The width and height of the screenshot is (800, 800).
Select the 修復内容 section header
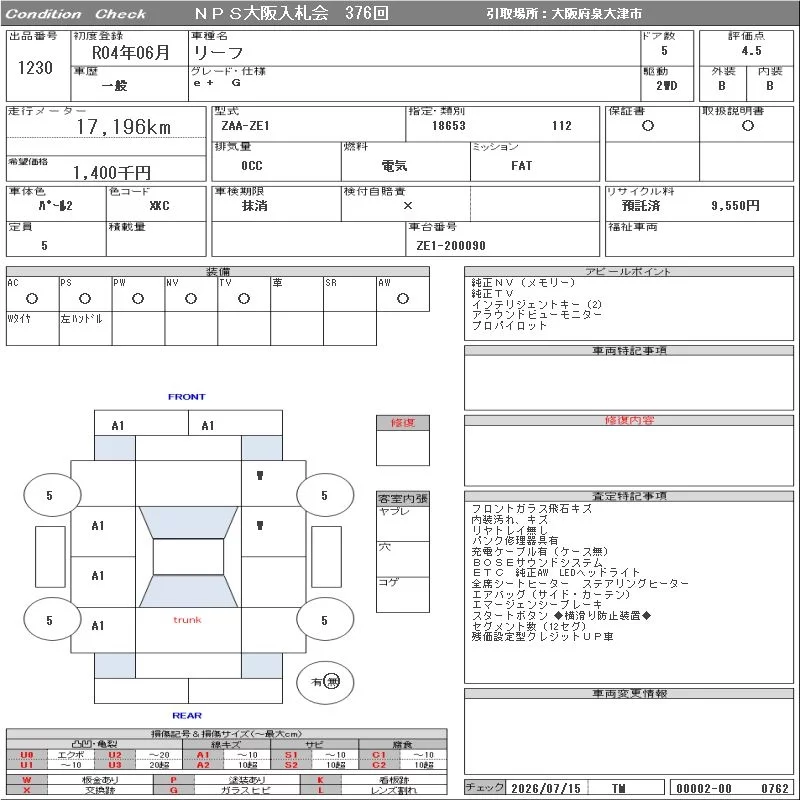click(629, 420)
